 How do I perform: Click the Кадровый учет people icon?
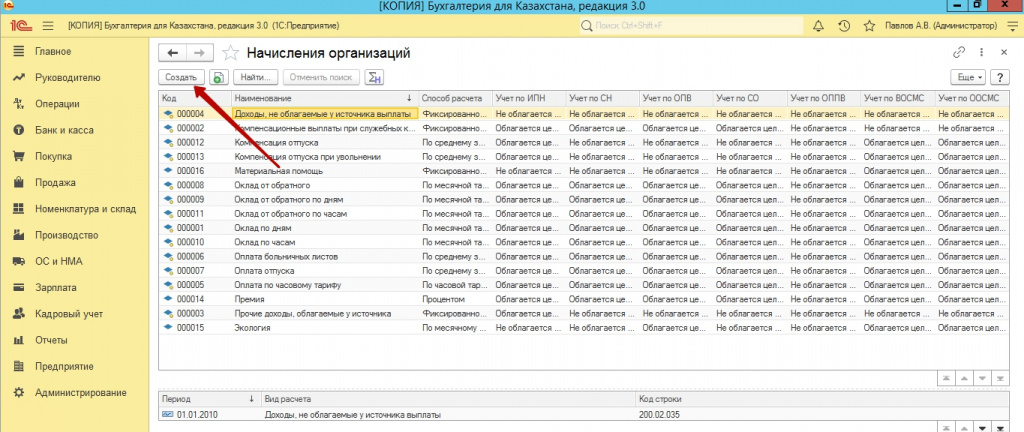pyautogui.click(x=19, y=314)
